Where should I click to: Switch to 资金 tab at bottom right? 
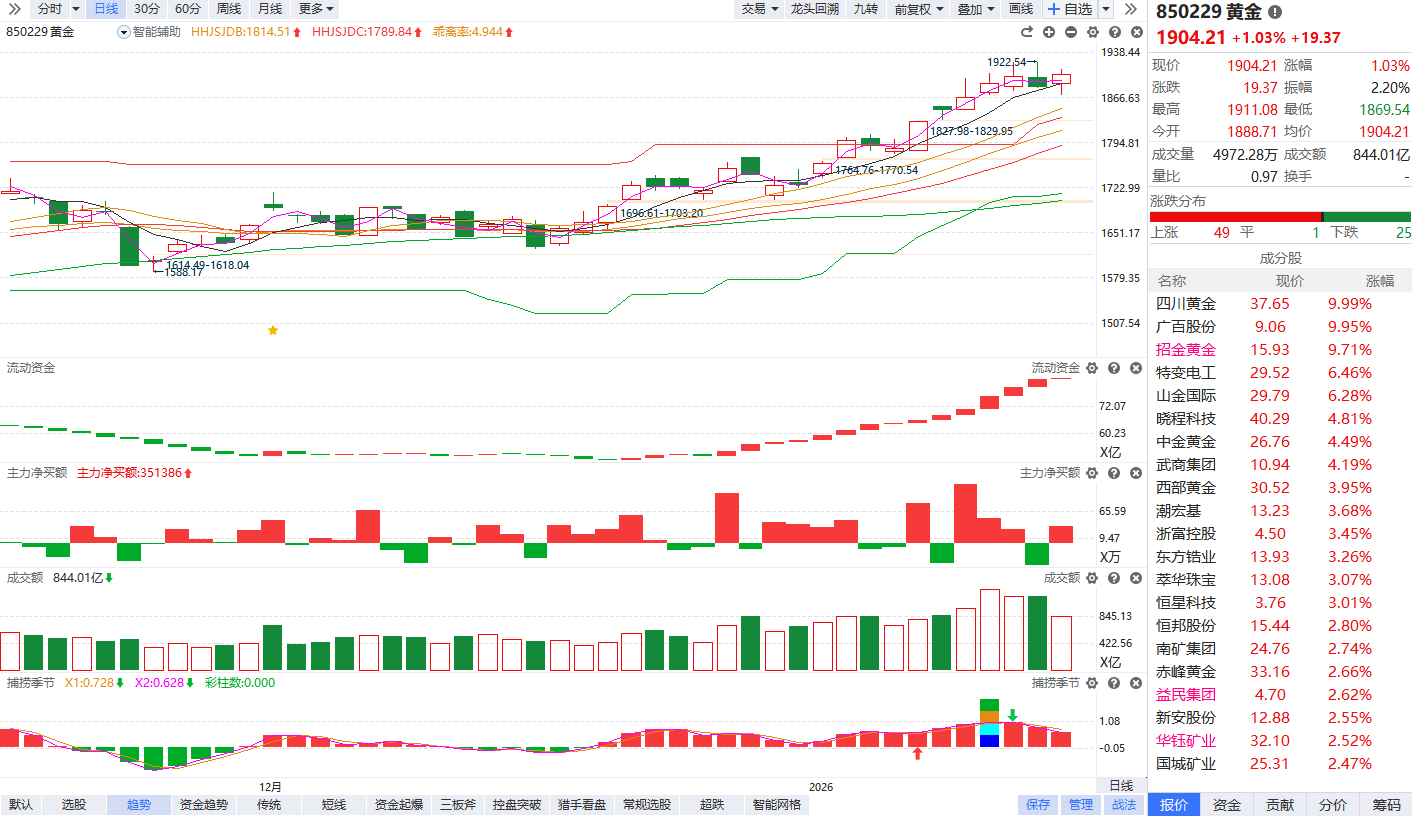pos(1227,805)
